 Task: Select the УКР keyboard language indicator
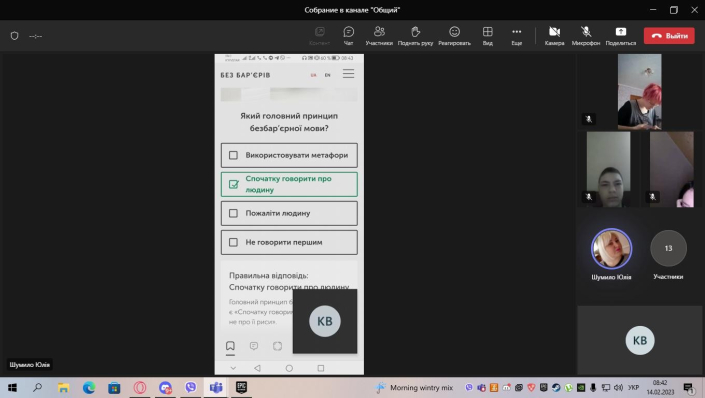pyautogui.click(x=634, y=387)
